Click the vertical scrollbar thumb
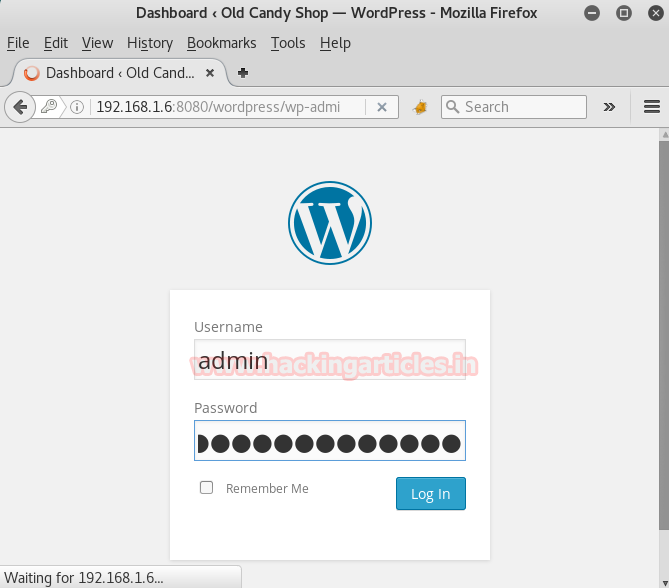Screen dimensions: 669x588 coord(664,335)
